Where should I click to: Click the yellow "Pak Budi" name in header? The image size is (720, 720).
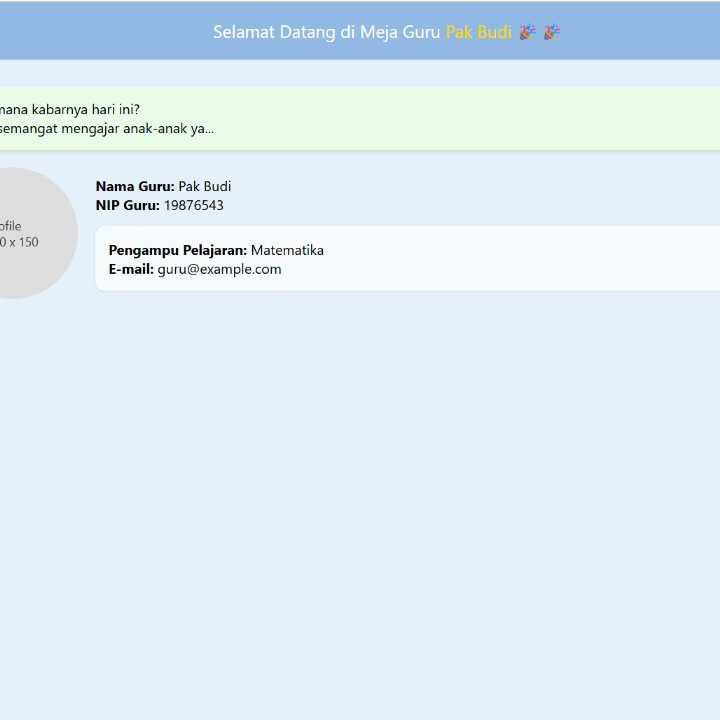click(478, 32)
